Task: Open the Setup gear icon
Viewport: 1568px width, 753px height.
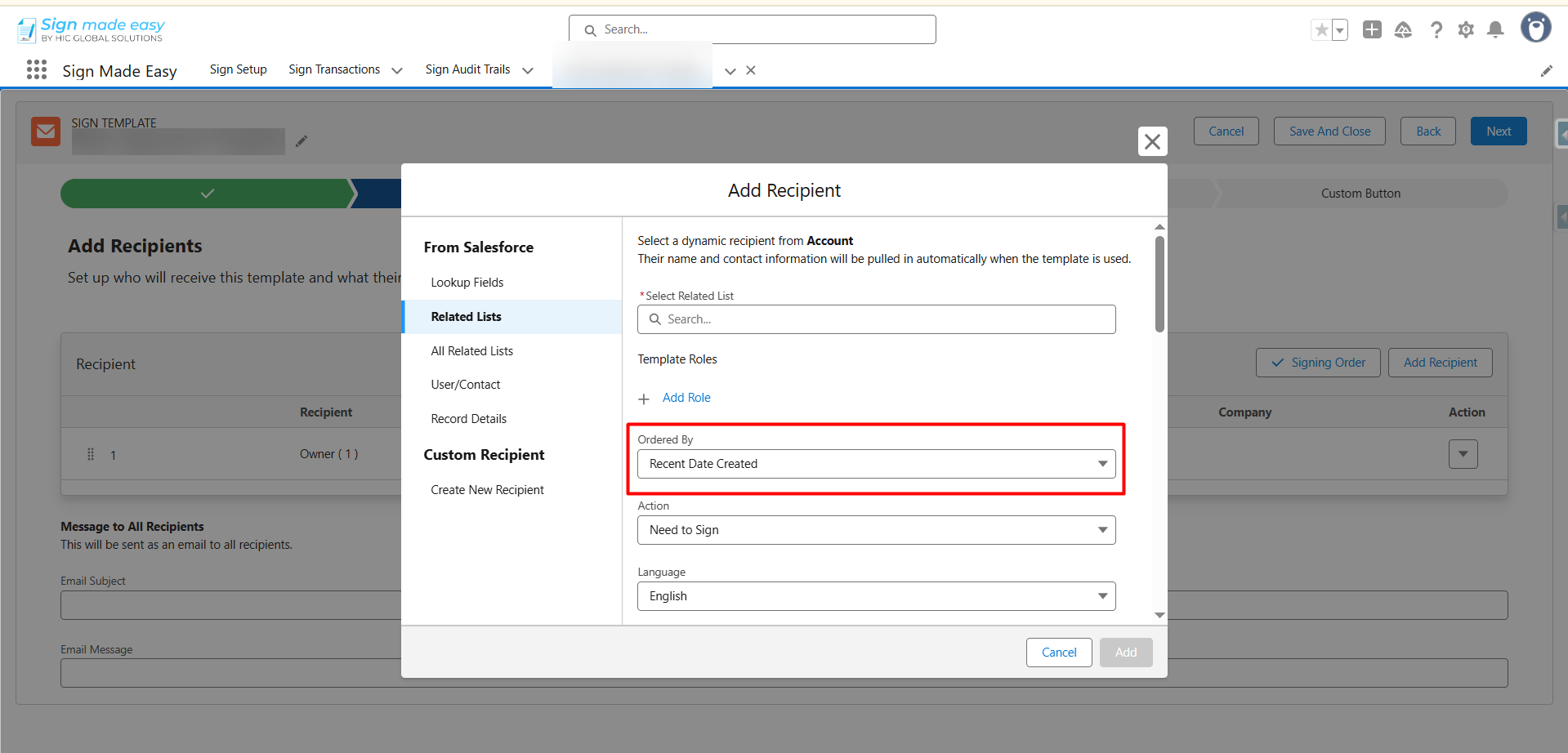Action: pos(1466,30)
